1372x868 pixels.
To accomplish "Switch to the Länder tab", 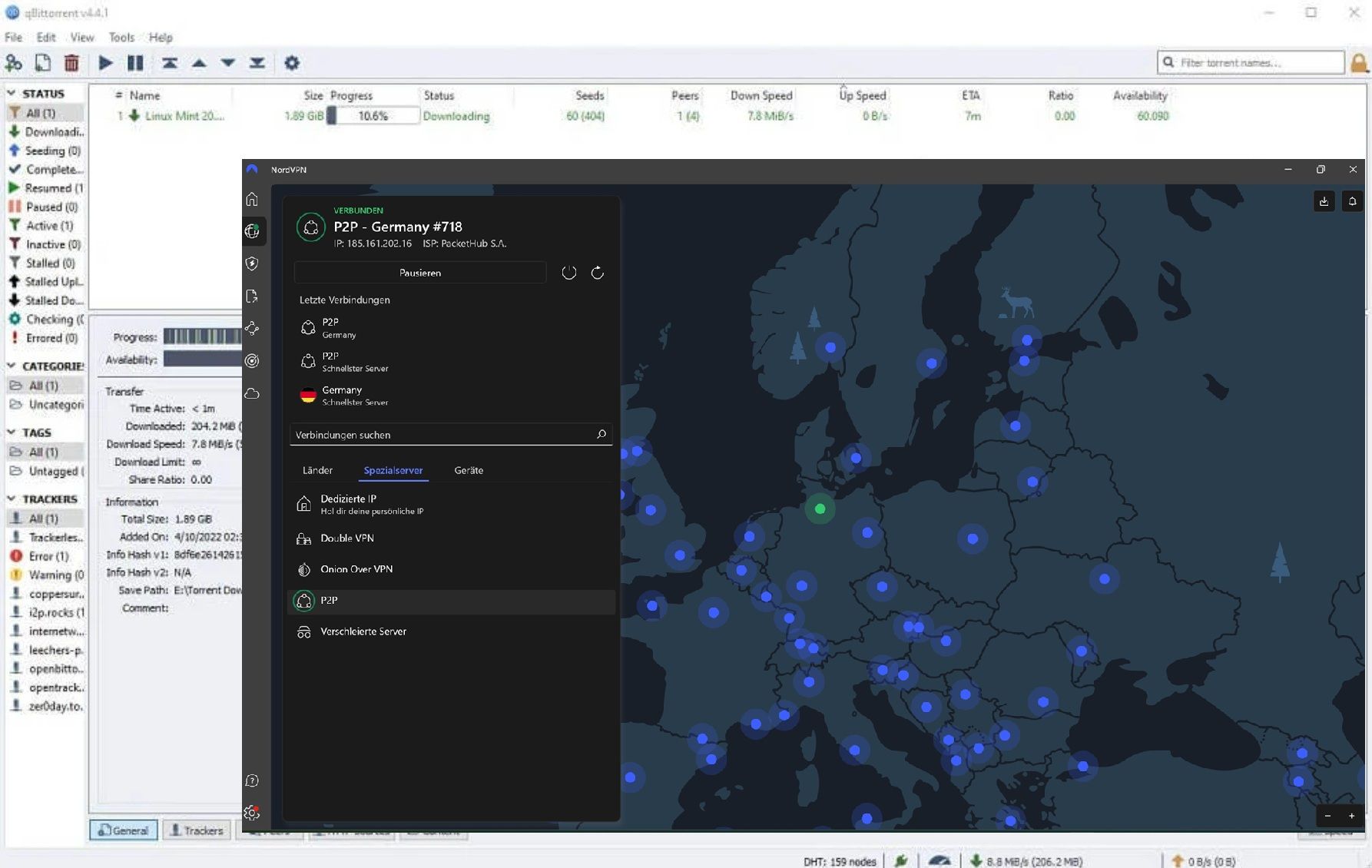I will (317, 470).
